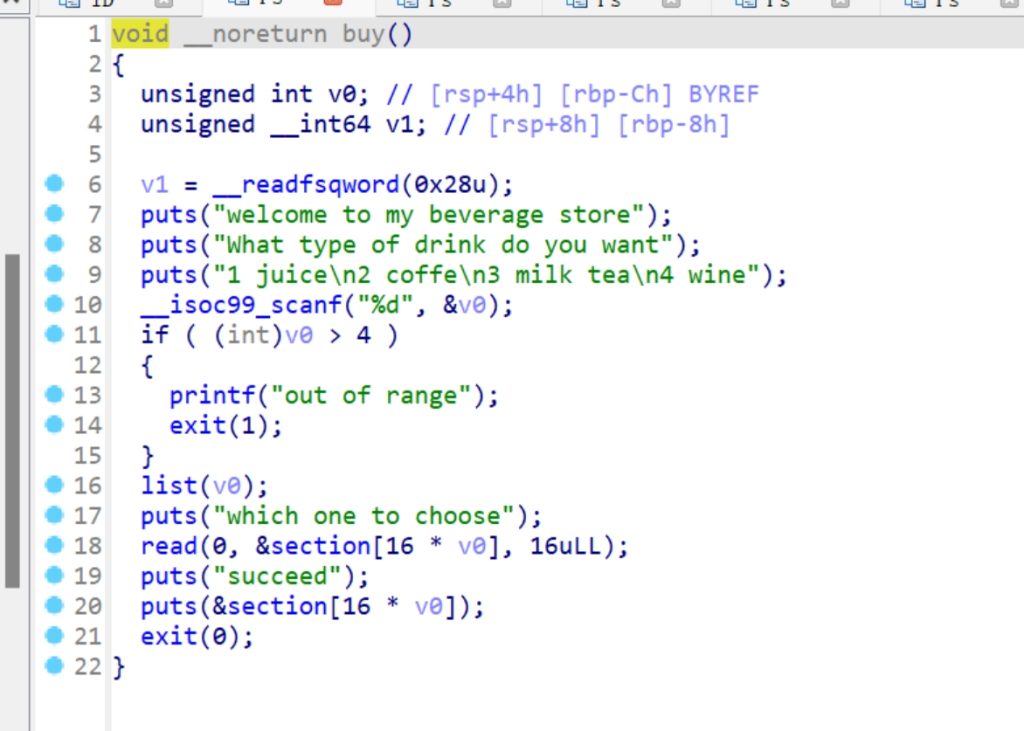Screen dimensions: 1024x731
Task: Click the breakpoint dot on line 22
Action: tap(54, 665)
